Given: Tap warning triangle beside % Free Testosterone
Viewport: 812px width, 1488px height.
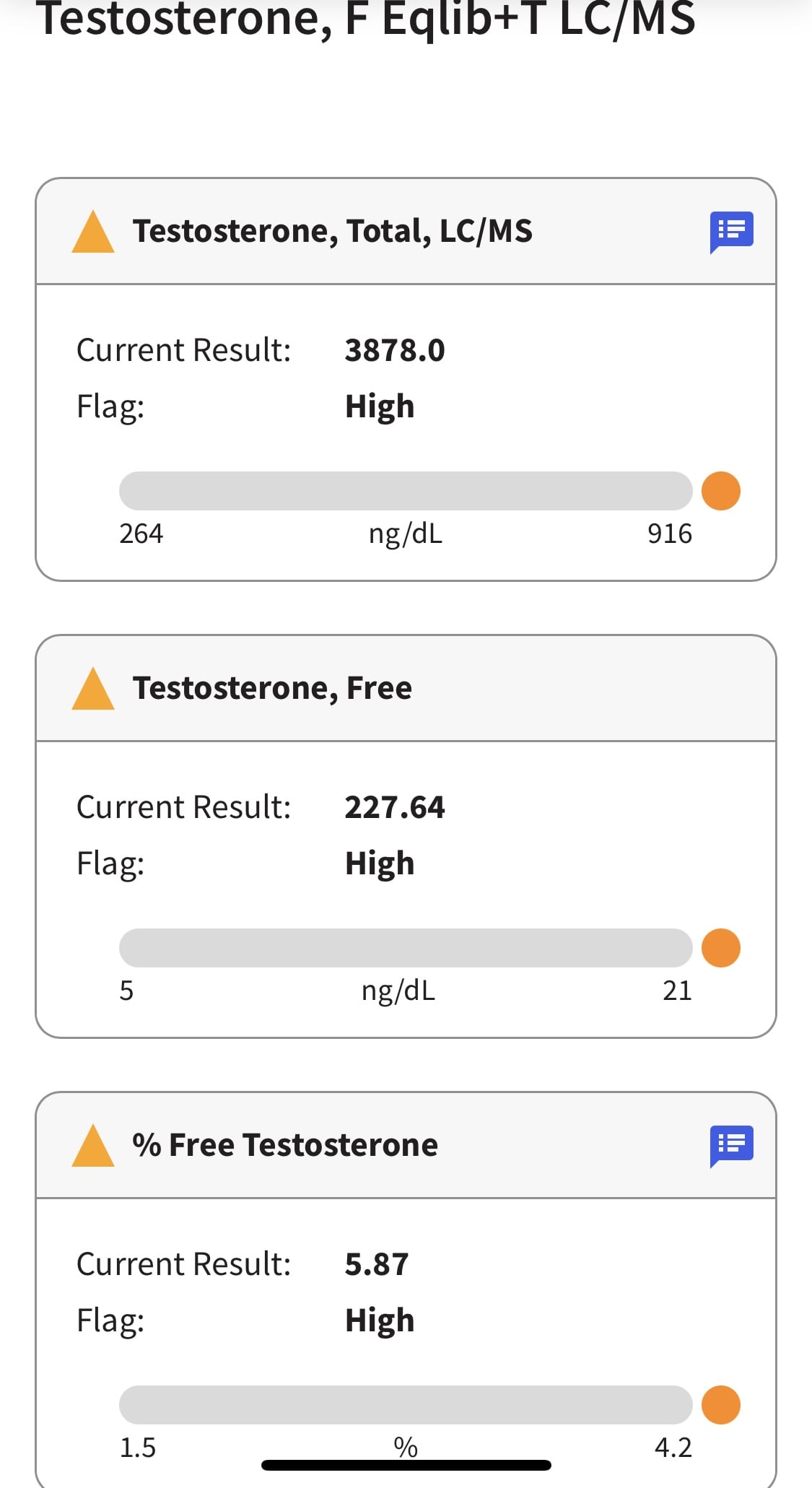Looking at the screenshot, I should click(x=93, y=1146).
